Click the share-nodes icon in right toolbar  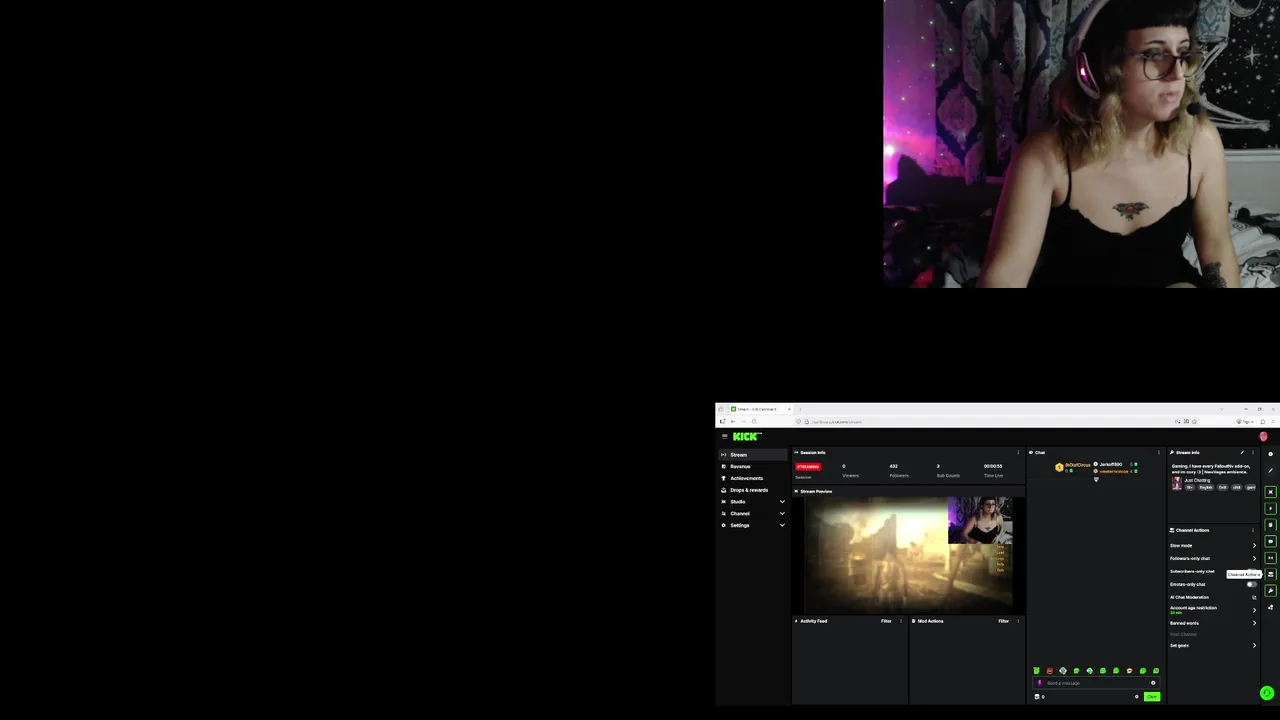coord(1271,607)
